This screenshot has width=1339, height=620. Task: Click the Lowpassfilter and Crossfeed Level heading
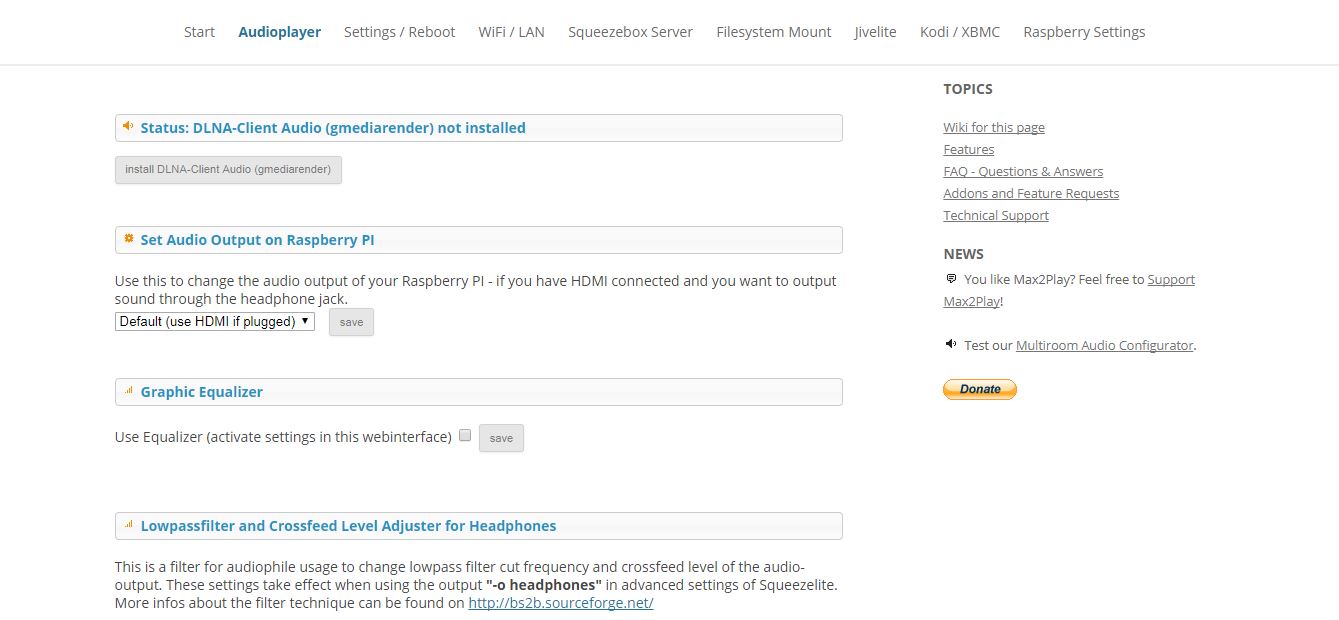pyautogui.click(x=348, y=526)
